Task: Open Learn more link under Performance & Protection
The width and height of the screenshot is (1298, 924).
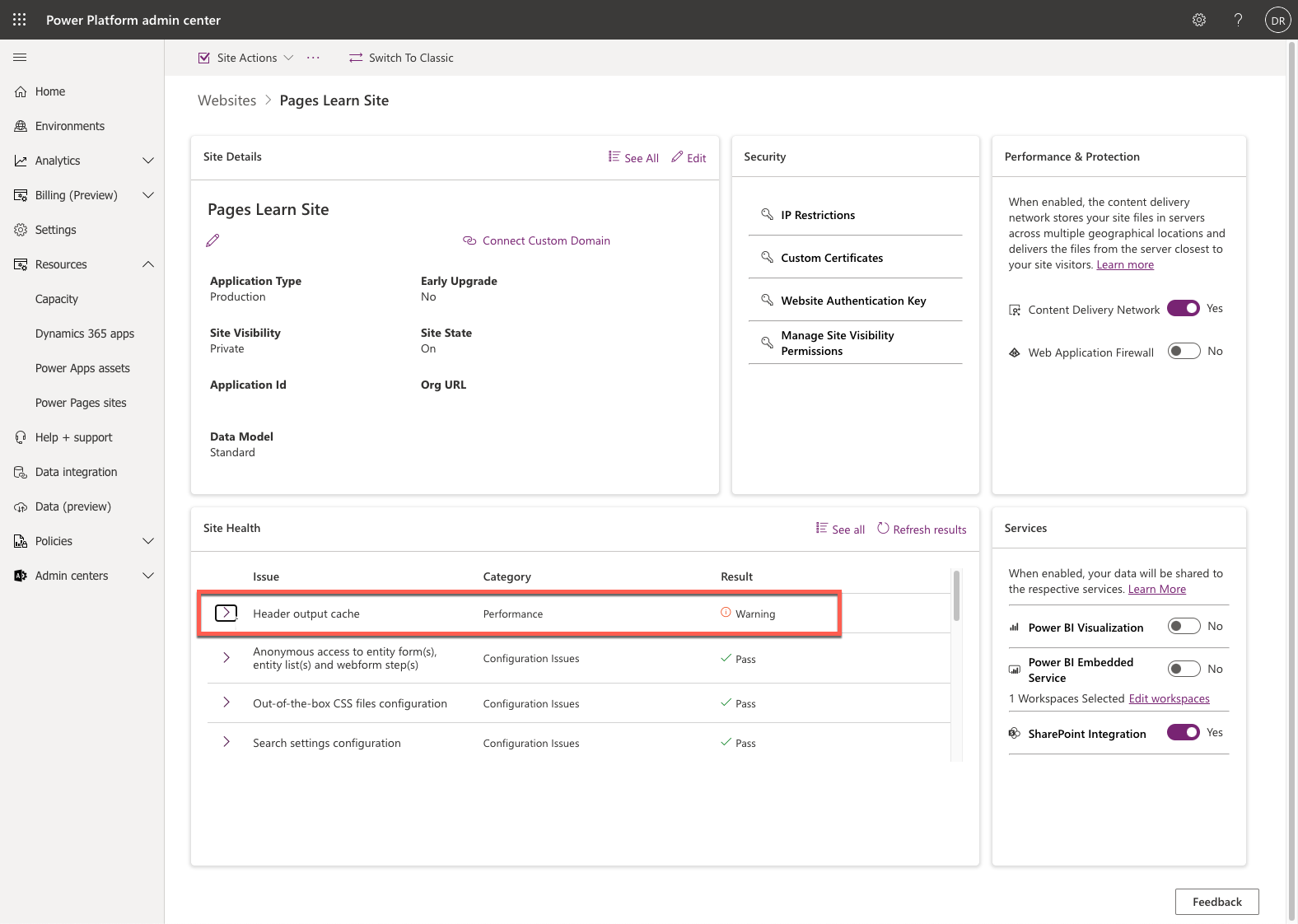Action: point(1125,264)
